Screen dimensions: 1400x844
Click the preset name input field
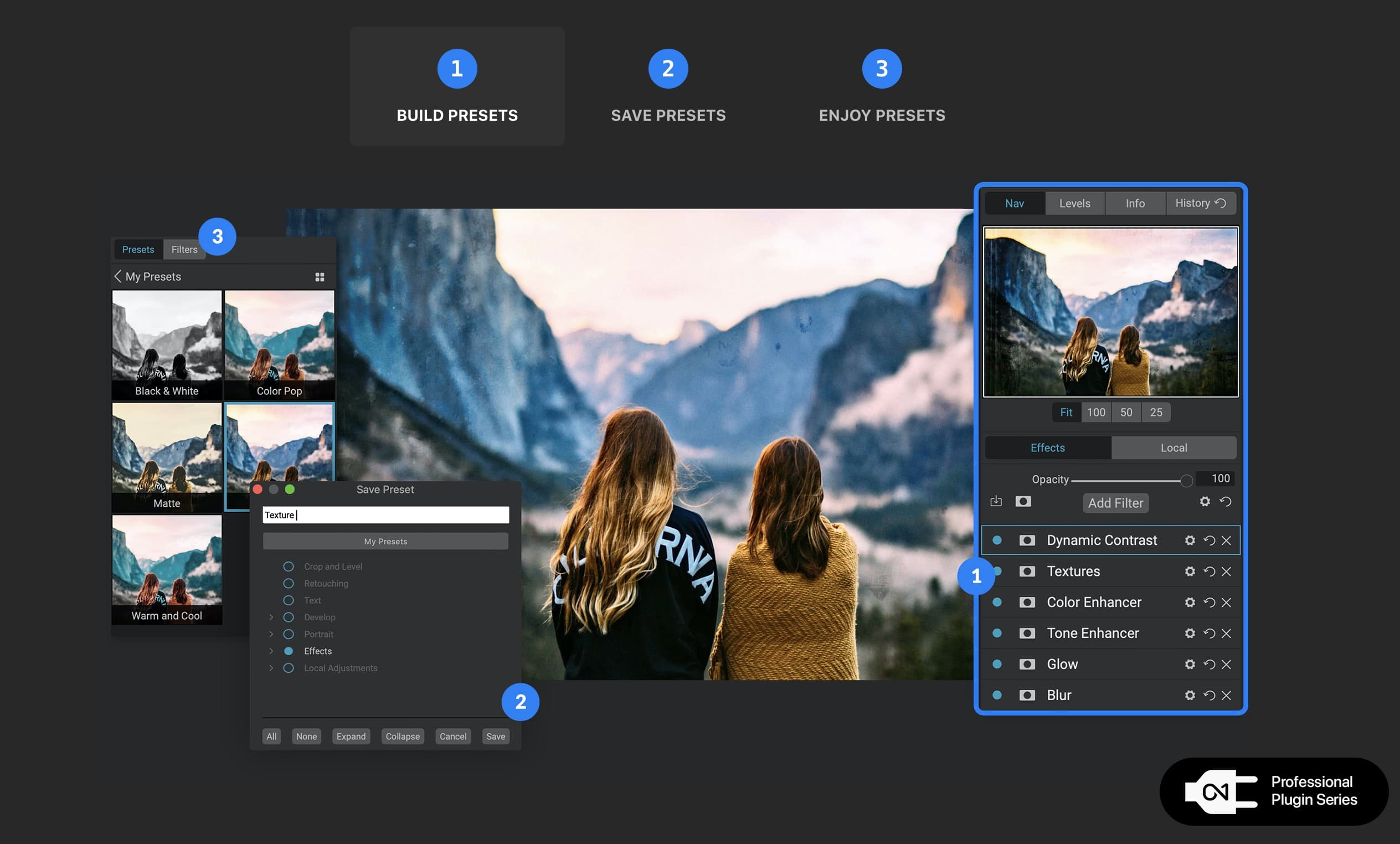click(x=385, y=515)
